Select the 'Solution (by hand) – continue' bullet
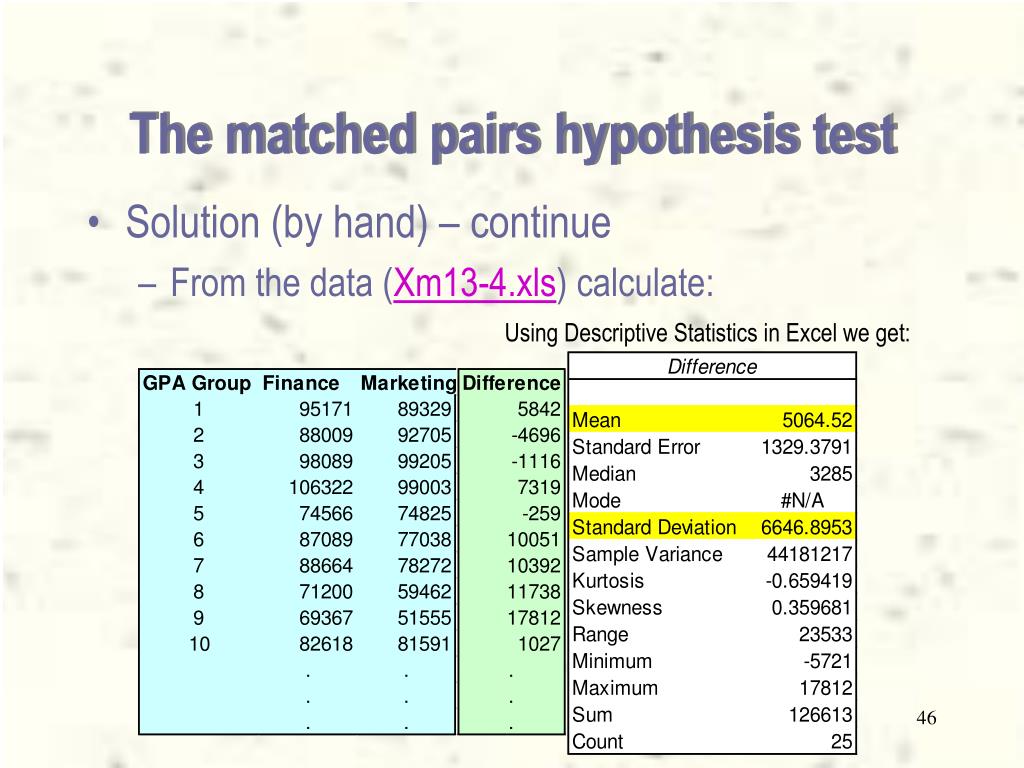1024x768 pixels. coord(368,223)
